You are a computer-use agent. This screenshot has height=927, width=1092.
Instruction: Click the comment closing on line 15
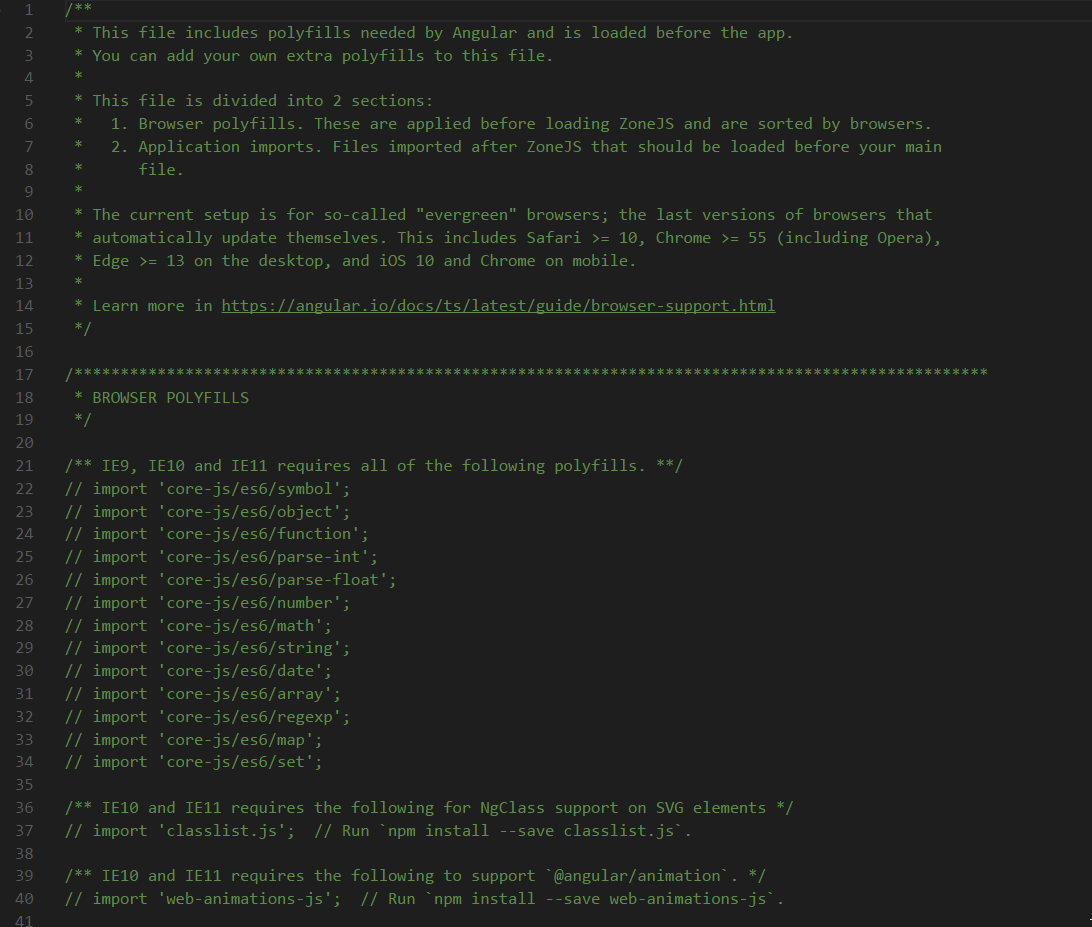pos(83,328)
